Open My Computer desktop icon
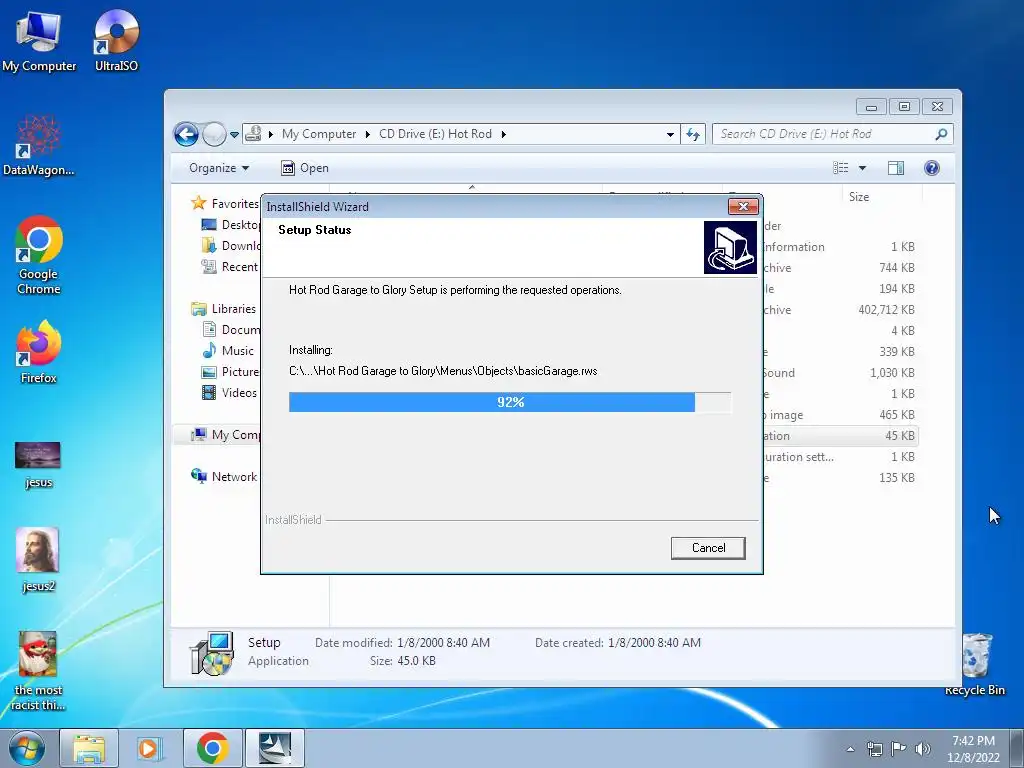This screenshot has width=1024, height=768. point(39,40)
